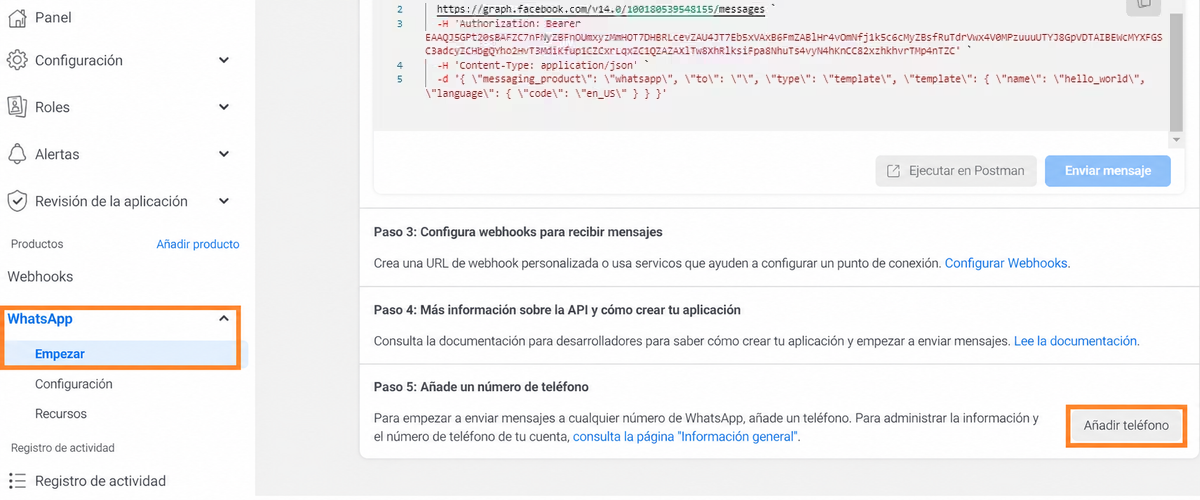Open Registro de actividad item
Viewport: 1200px width, 500px height.
100,481
